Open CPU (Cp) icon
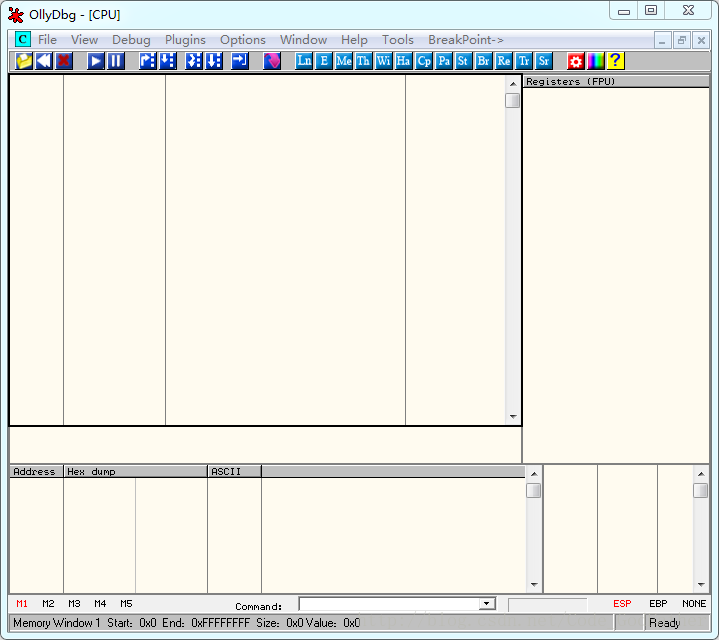 pos(424,61)
